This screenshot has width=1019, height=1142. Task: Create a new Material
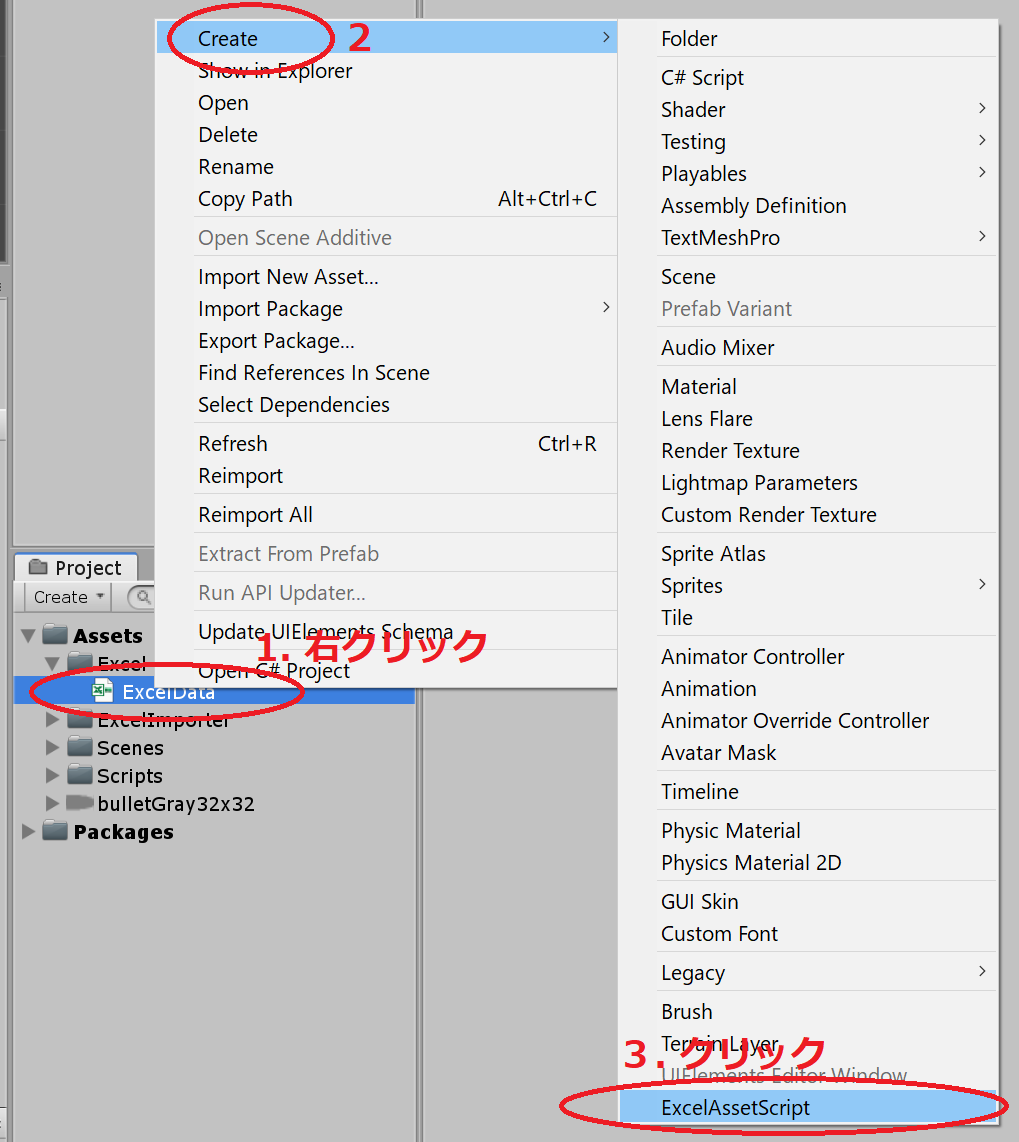coord(808,387)
